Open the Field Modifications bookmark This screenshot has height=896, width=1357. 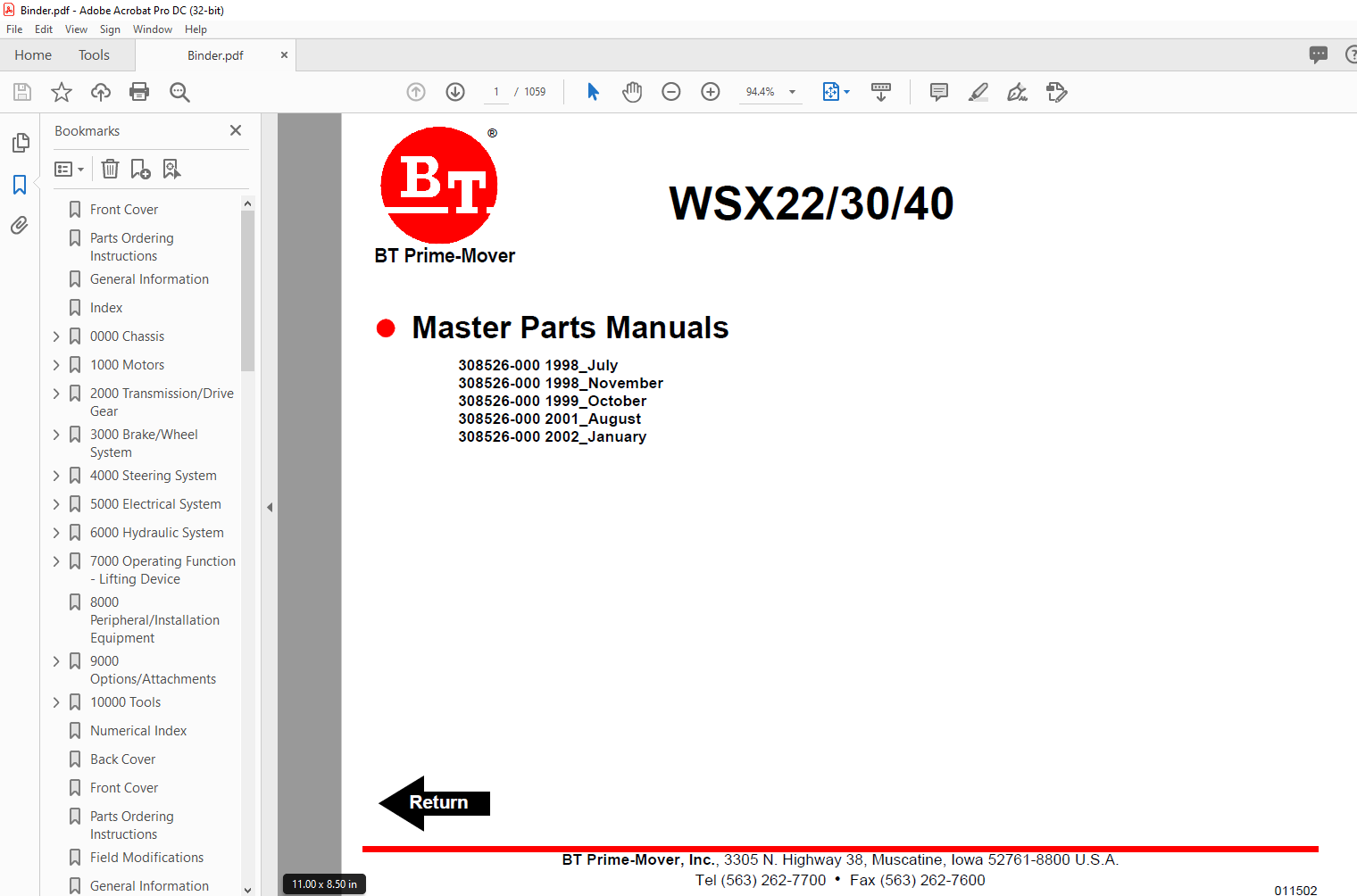[146, 858]
